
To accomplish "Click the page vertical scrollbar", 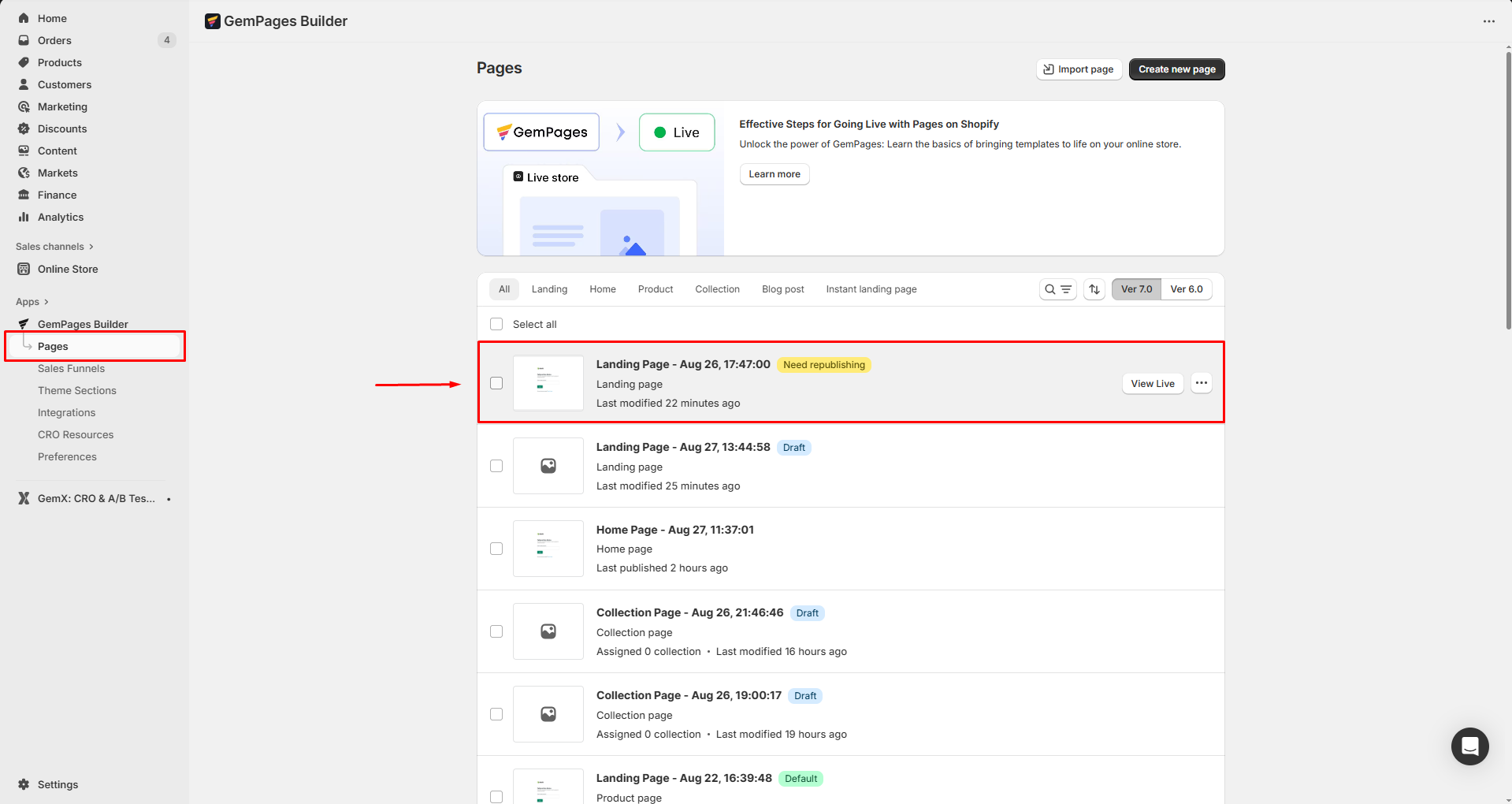I will click(x=1507, y=189).
